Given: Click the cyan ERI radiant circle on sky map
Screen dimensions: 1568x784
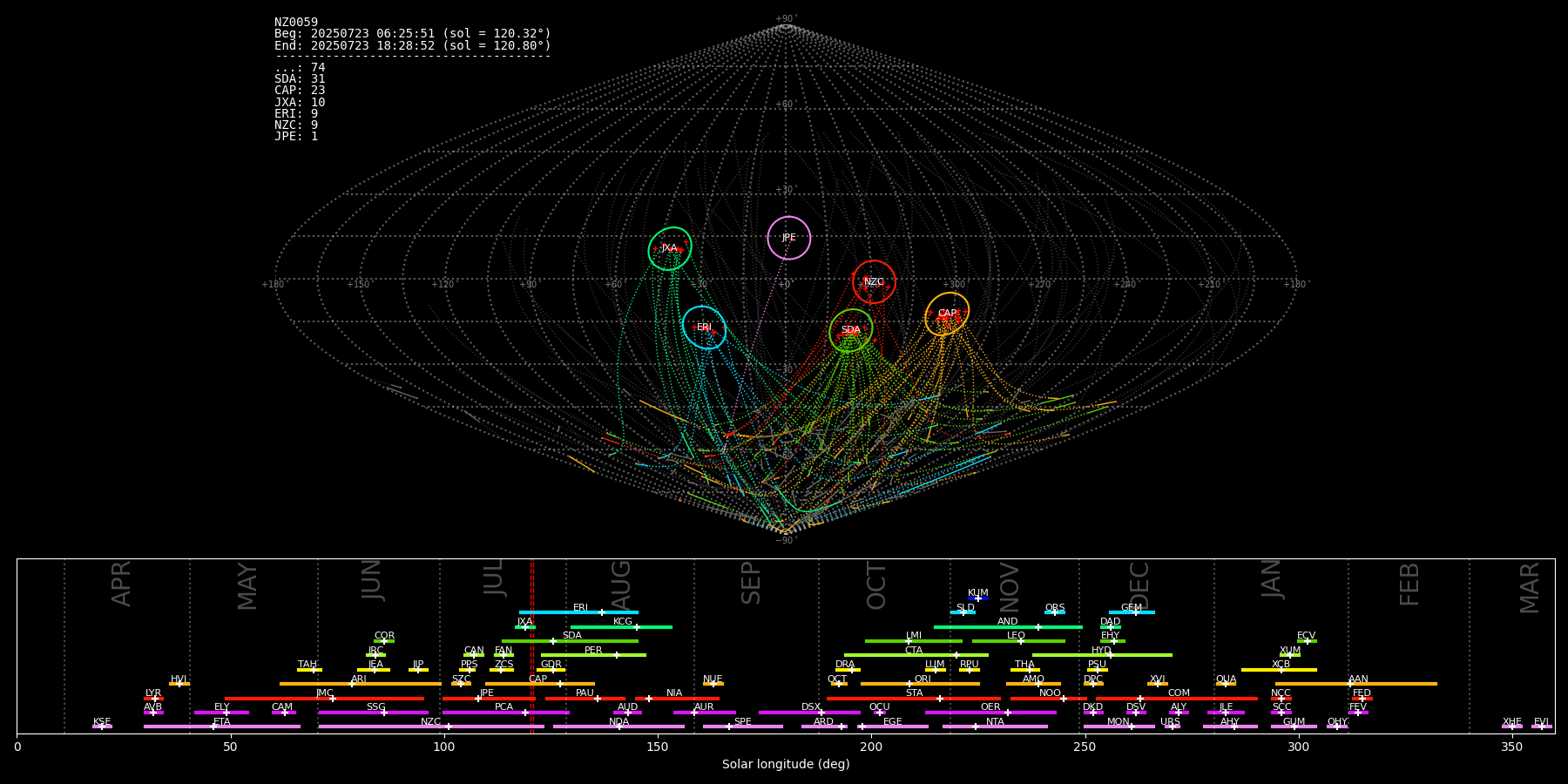Looking at the screenshot, I should pyautogui.click(x=704, y=328).
